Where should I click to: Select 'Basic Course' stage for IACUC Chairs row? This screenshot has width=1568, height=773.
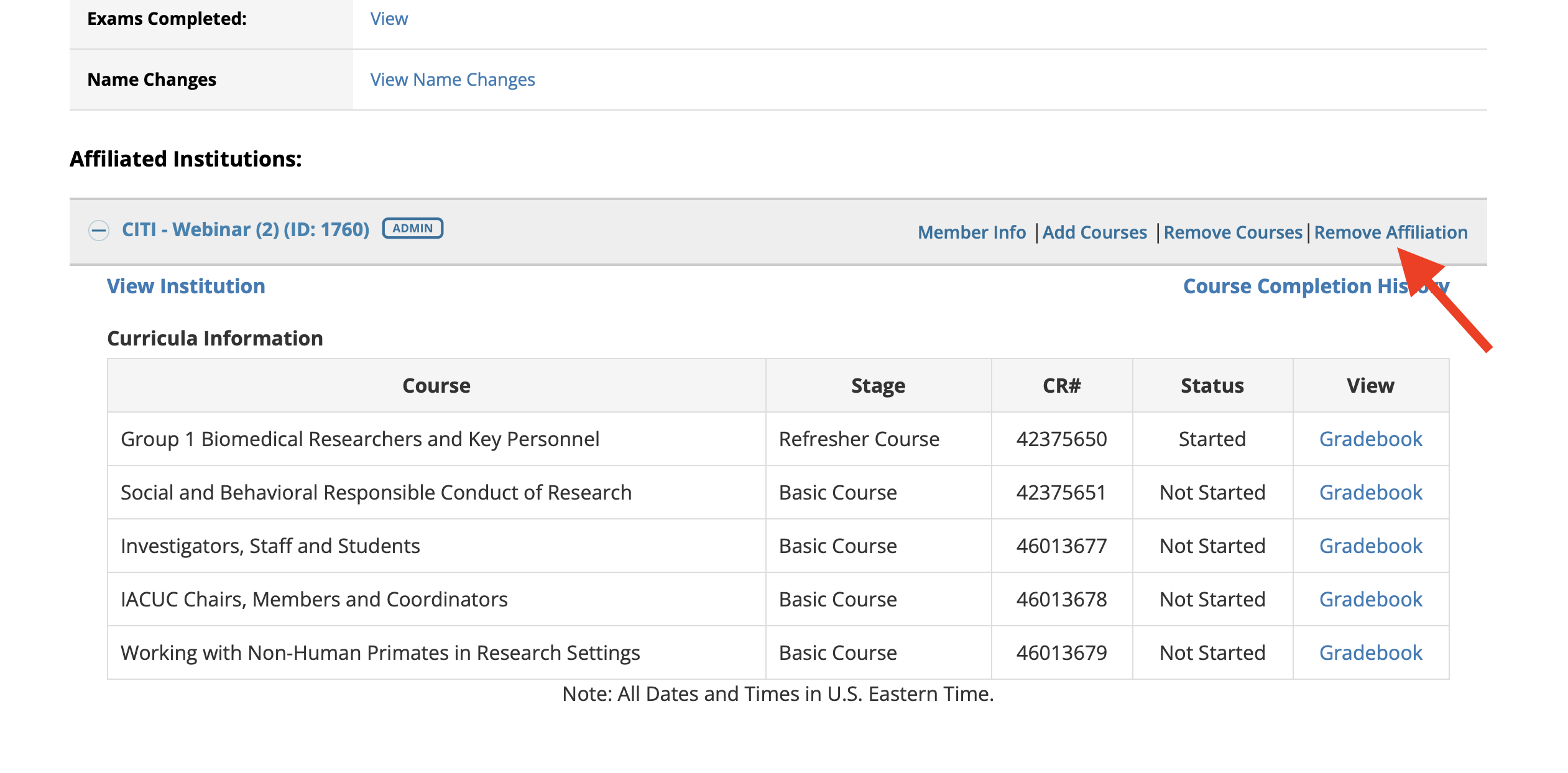[879, 599]
